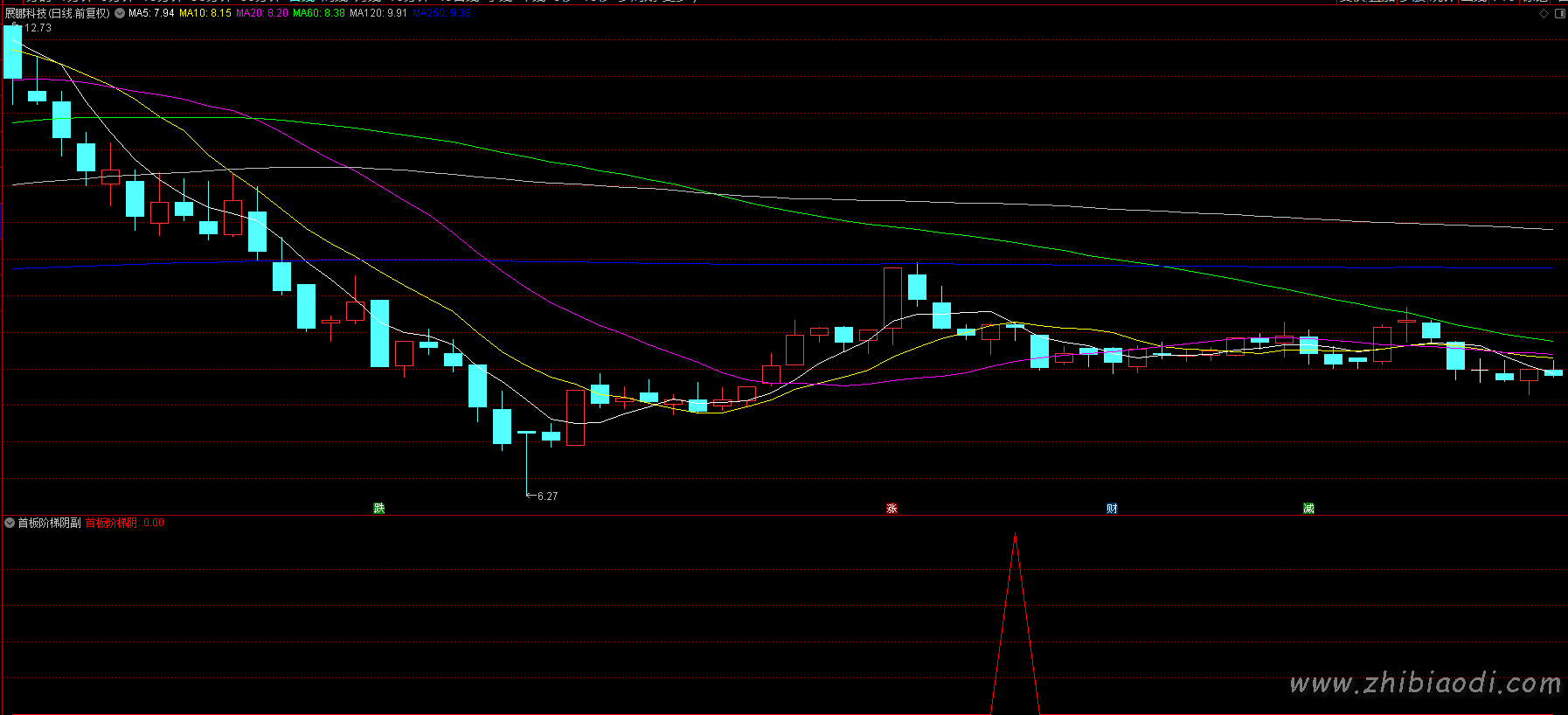This screenshot has width=1568, height=715.
Task: Click the red spike peak in indicator panel
Action: coord(1015,535)
